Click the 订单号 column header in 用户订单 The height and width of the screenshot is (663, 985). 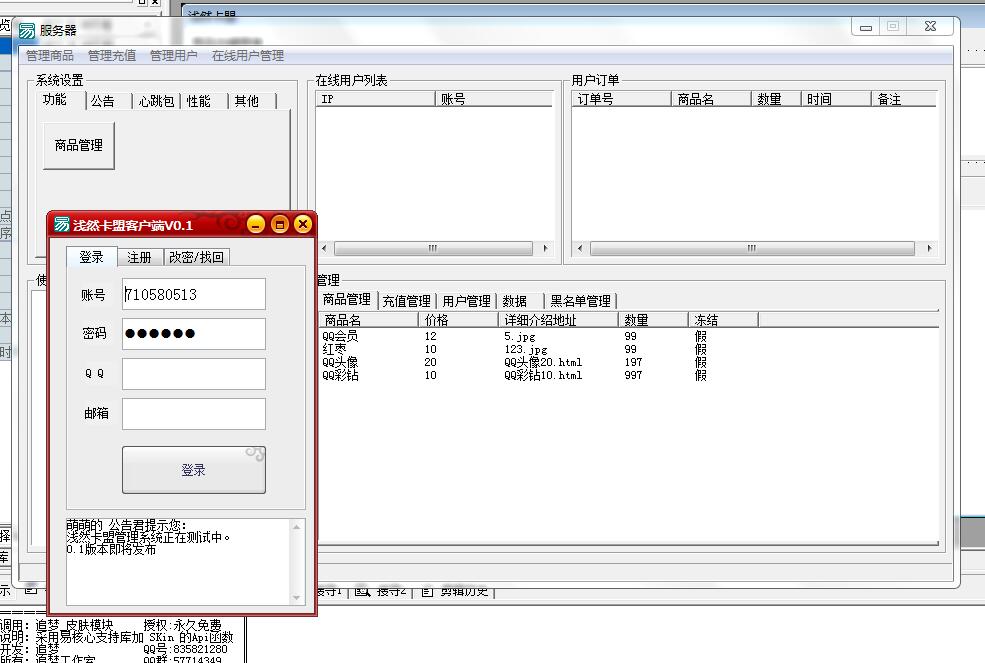point(621,99)
